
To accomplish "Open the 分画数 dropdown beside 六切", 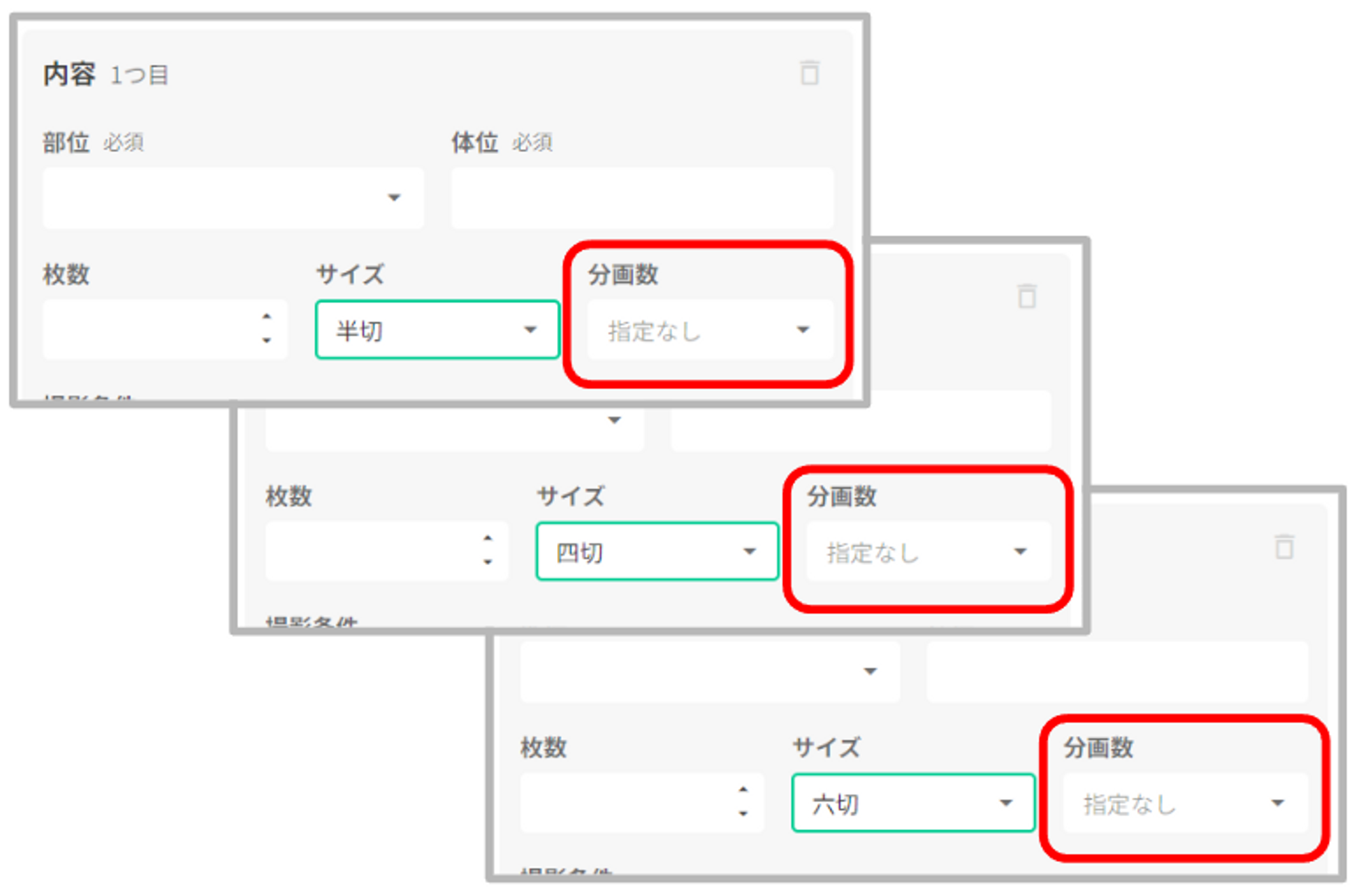I will coord(1185,803).
